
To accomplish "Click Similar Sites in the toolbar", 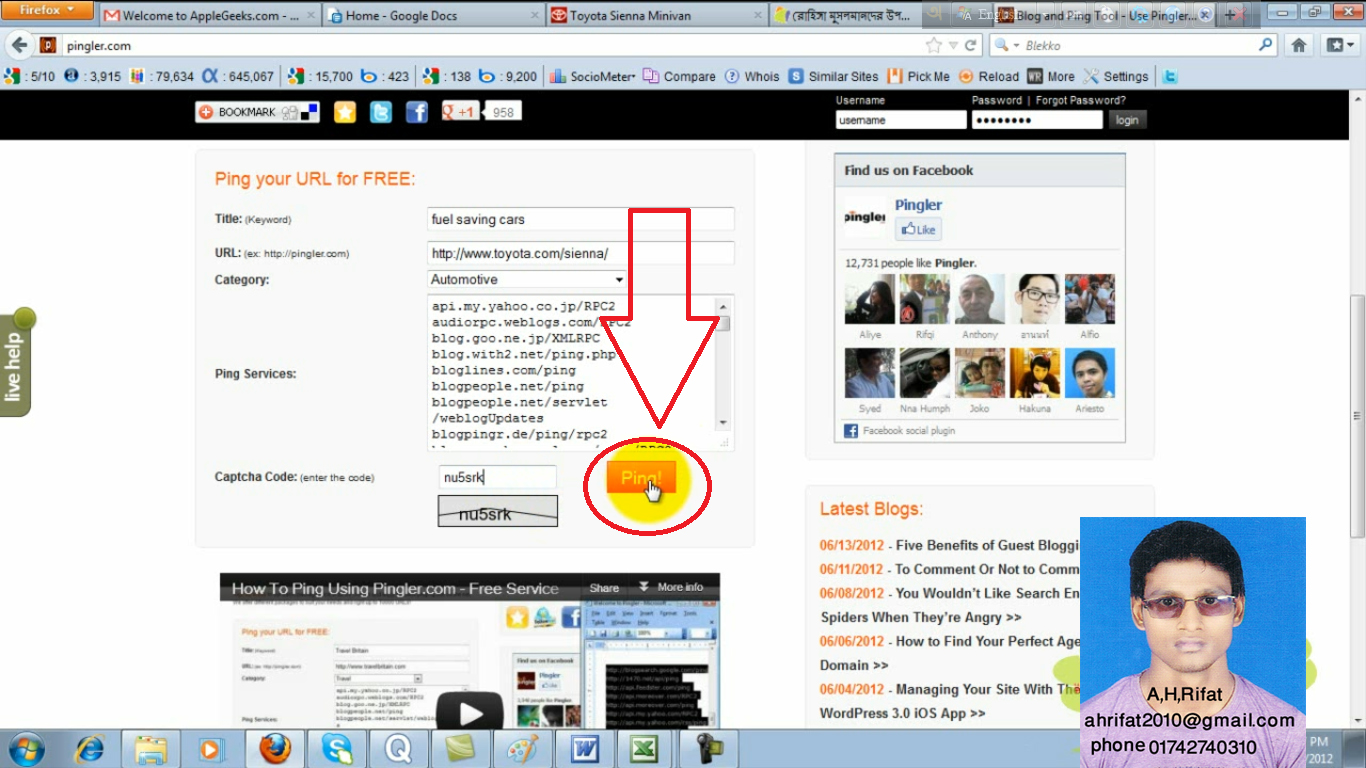I will [833, 76].
